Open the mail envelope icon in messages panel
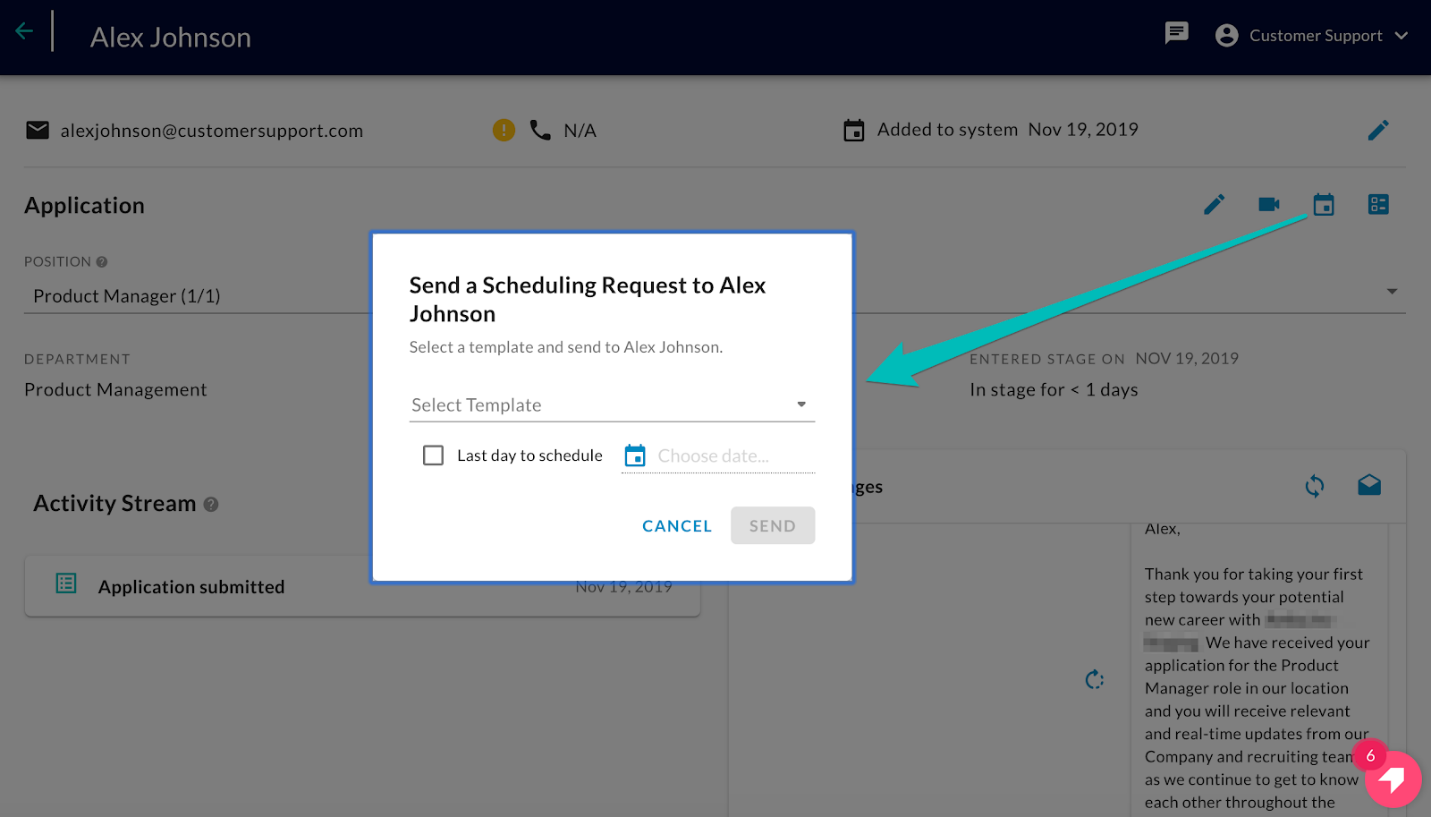 [x=1370, y=486]
